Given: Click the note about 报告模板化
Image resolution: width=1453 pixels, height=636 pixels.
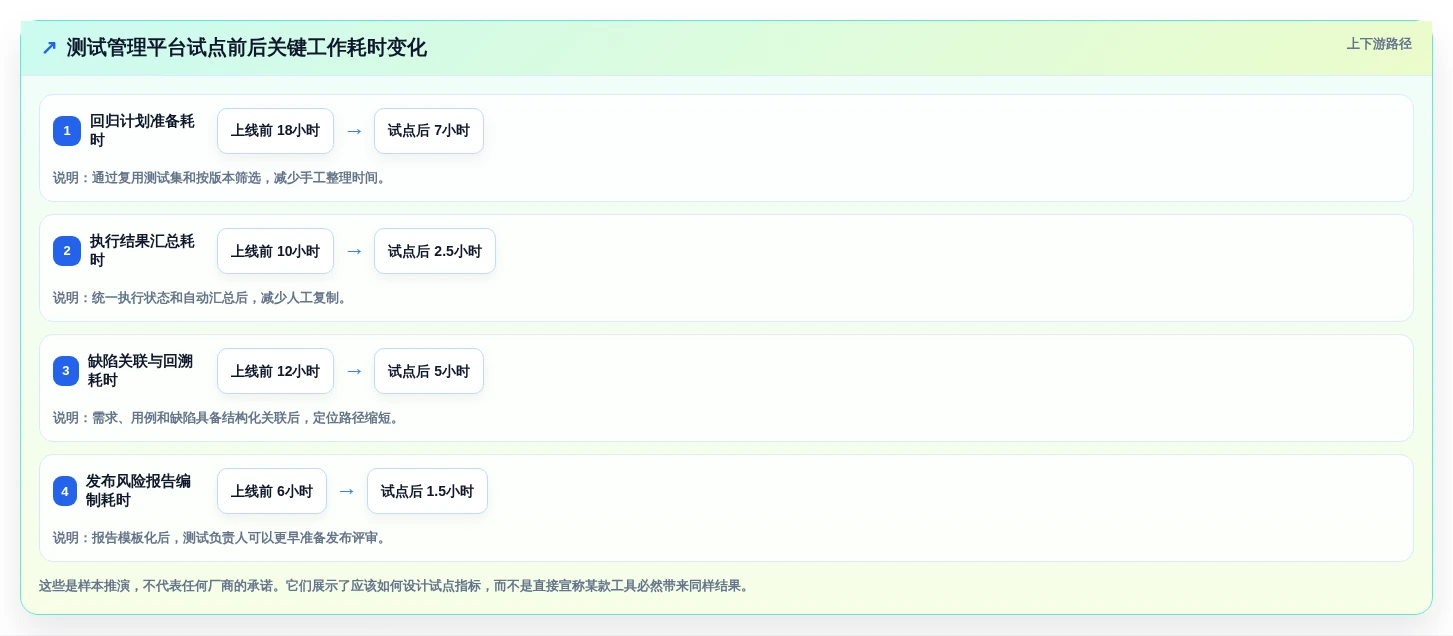Looking at the screenshot, I should tap(221, 538).
